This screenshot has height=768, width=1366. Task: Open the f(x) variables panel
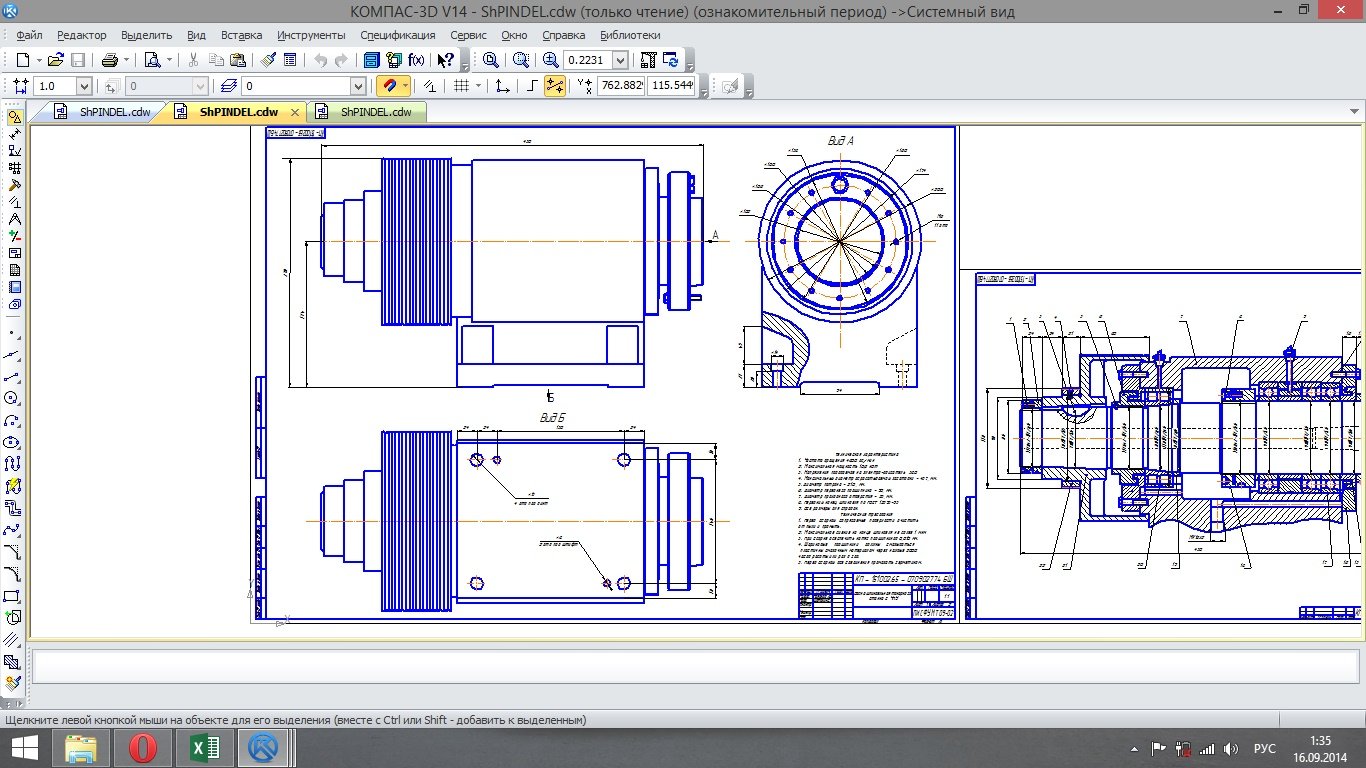416,60
